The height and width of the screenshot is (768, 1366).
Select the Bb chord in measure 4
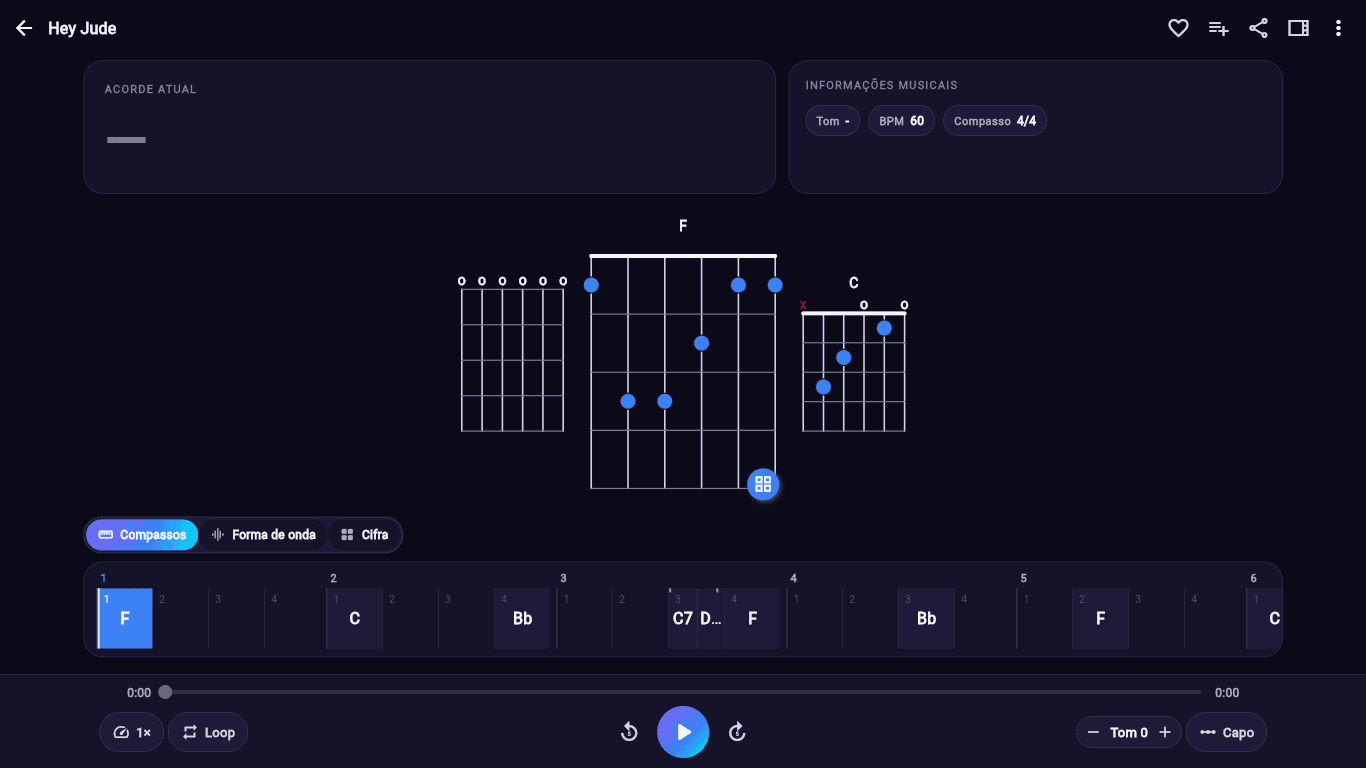click(x=927, y=618)
